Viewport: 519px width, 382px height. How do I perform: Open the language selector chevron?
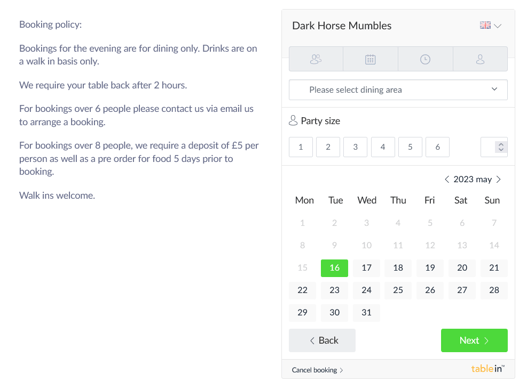point(498,26)
